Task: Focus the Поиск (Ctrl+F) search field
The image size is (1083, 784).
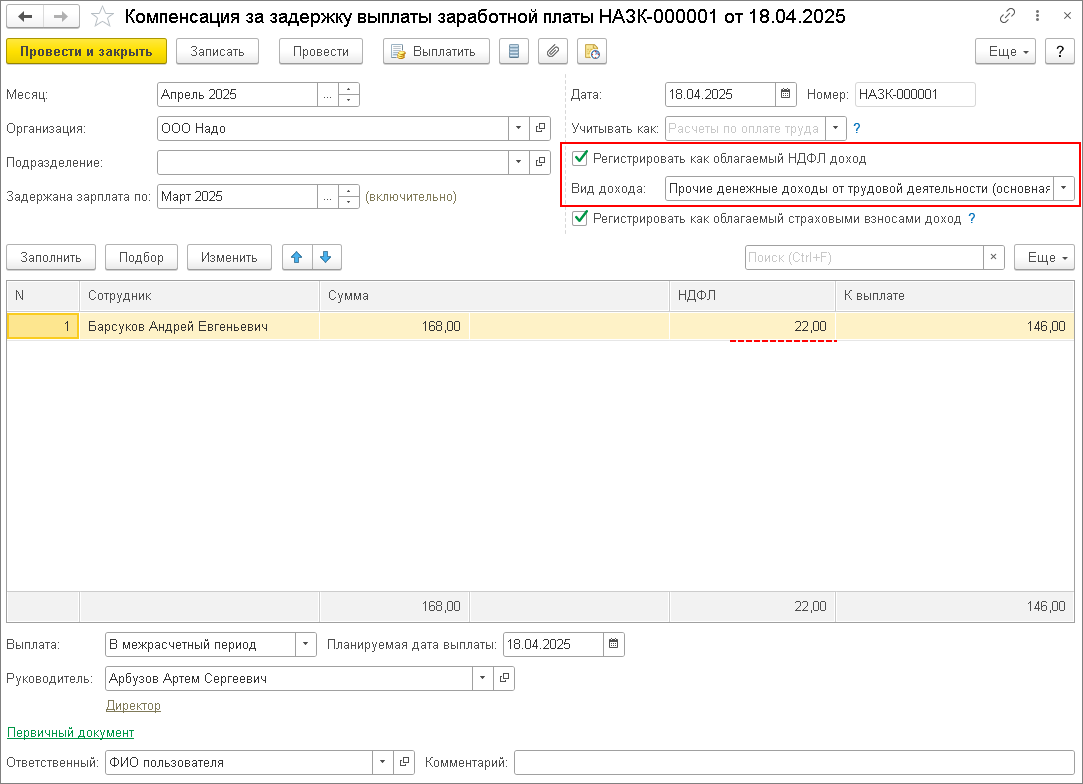Action: click(x=864, y=257)
